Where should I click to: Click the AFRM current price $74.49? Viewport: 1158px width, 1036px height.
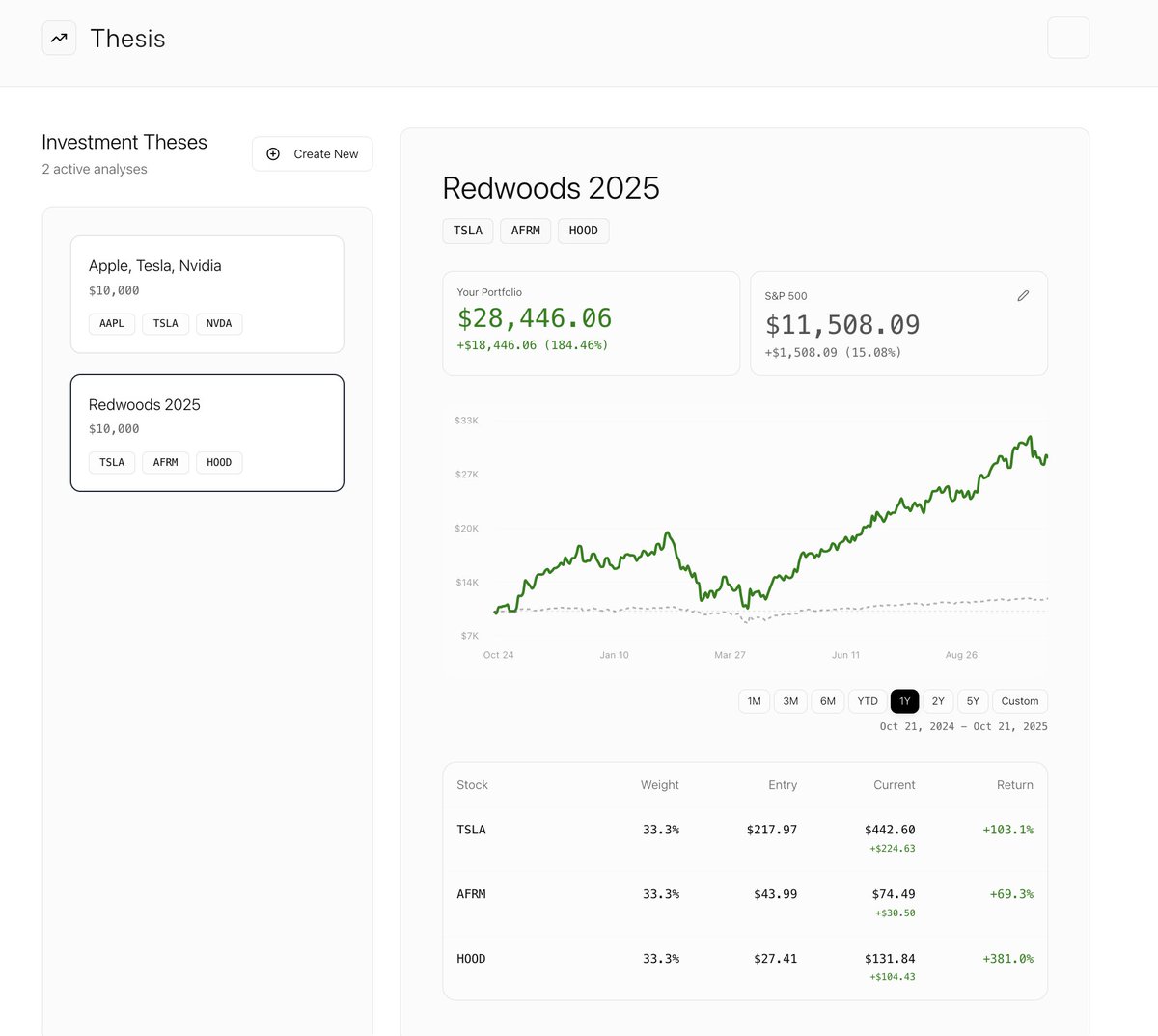click(x=894, y=894)
